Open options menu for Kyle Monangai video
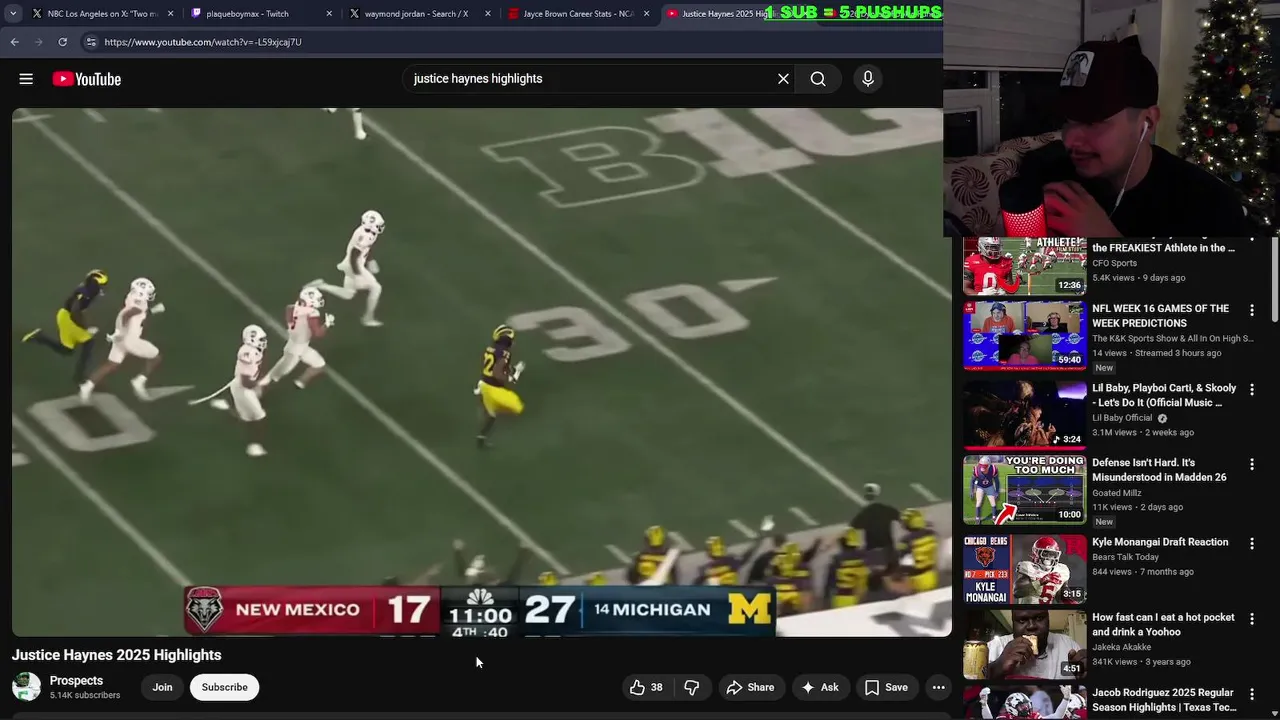Viewport: 1280px width, 720px height. (x=1251, y=544)
